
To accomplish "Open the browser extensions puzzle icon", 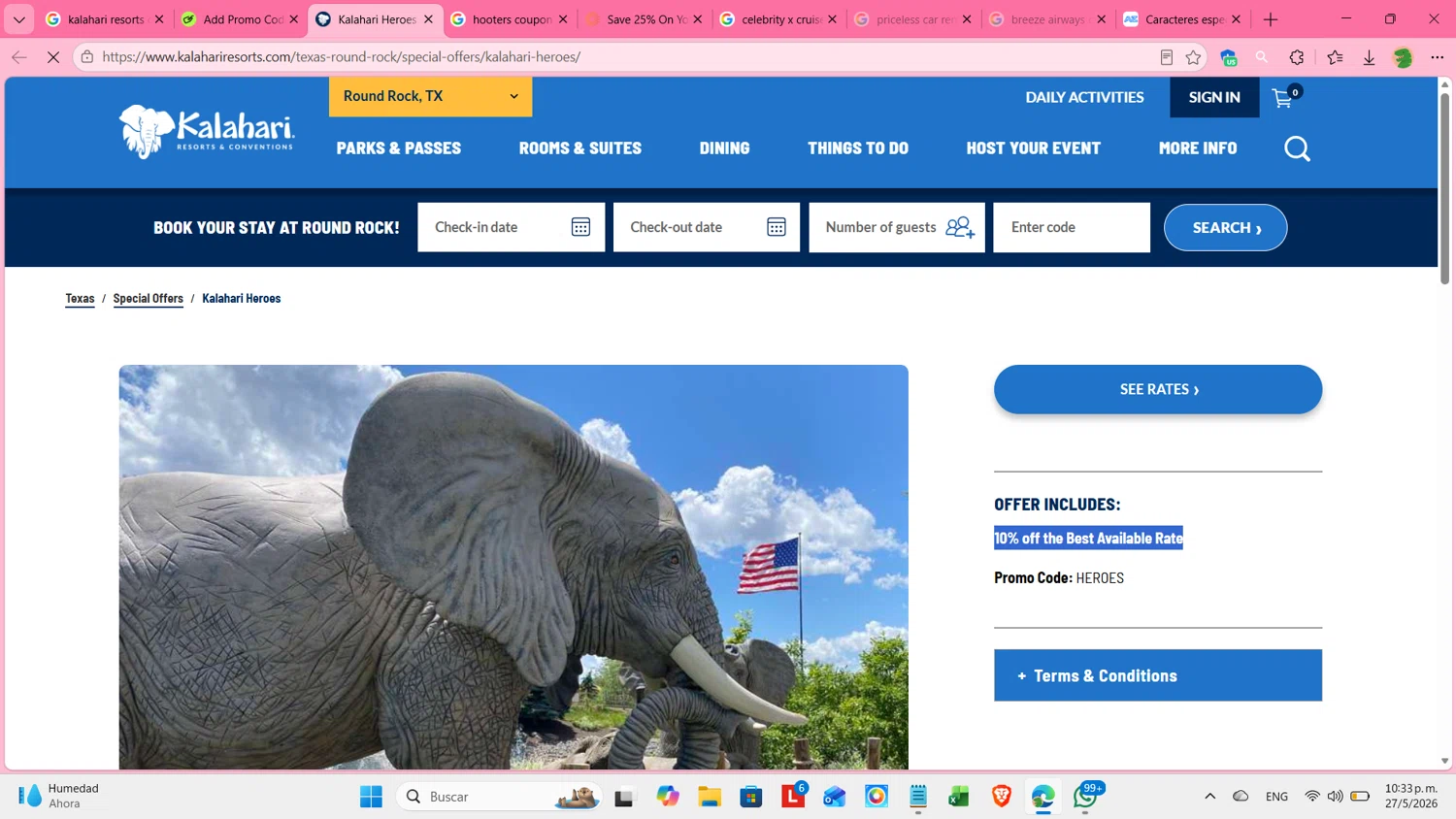I will pyautogui.click(x=1297, y=57).
